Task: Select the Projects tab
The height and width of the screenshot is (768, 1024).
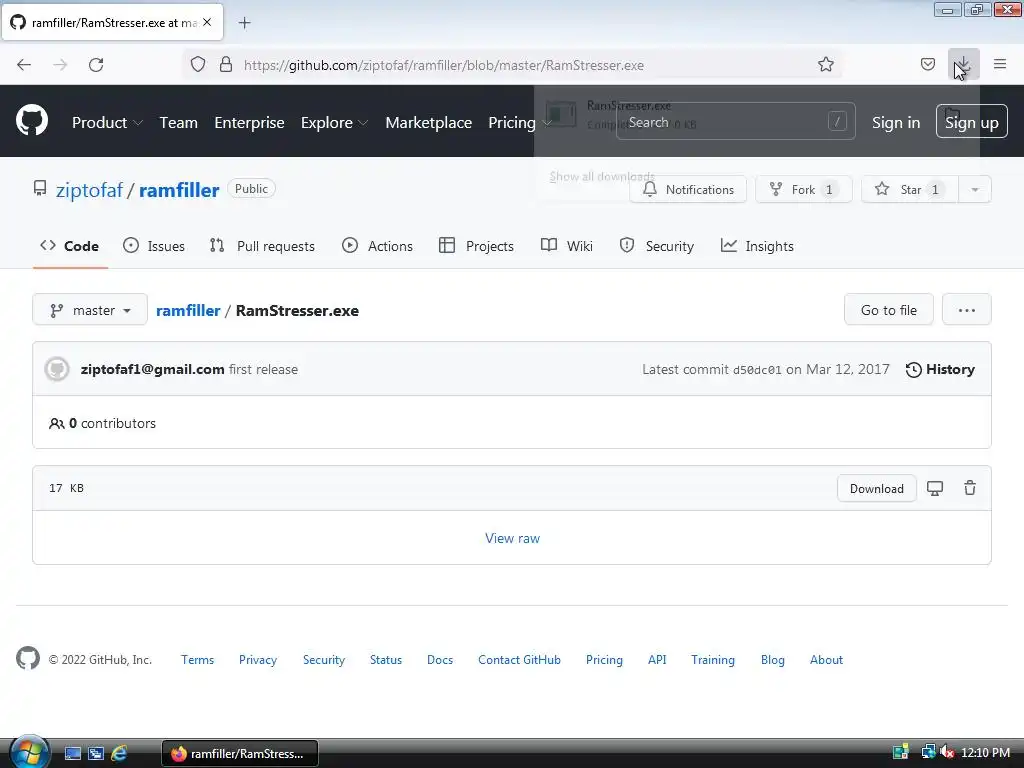Action: tap(477, 246)
